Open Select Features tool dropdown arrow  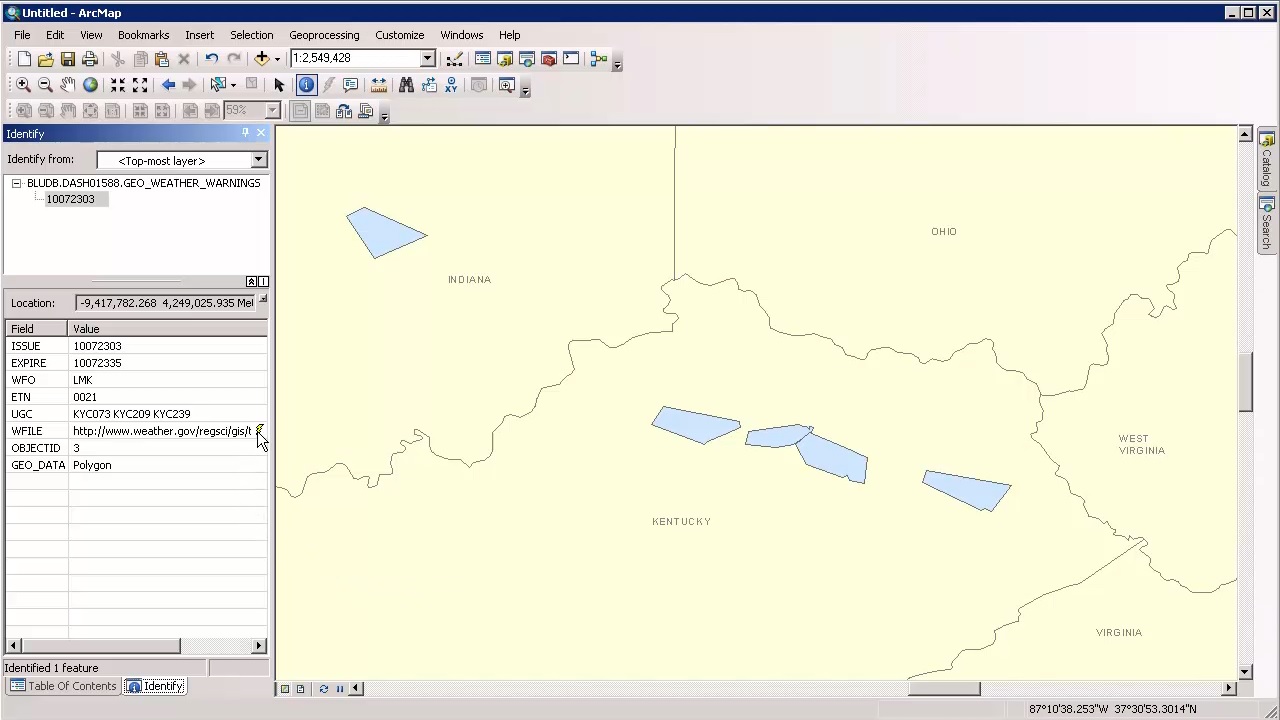(x=233, y=85)
